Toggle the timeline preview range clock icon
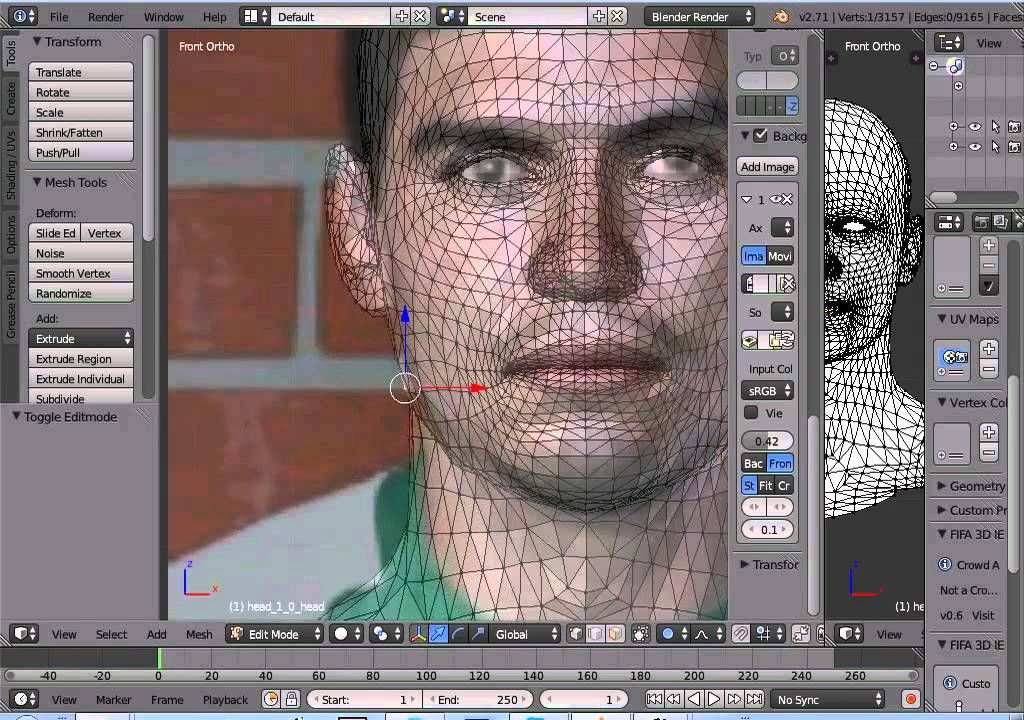 click(x=271, y=699)
